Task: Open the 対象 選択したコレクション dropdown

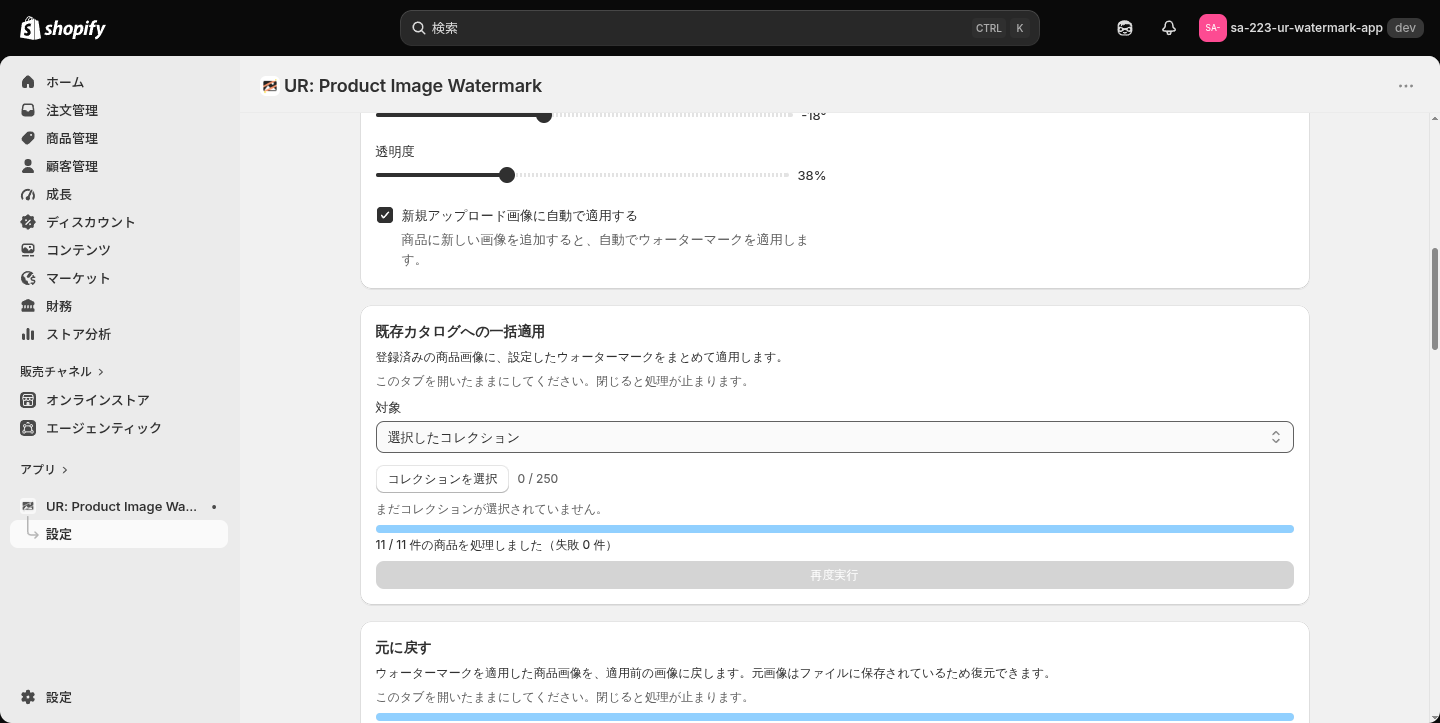Action: point(835,437)
